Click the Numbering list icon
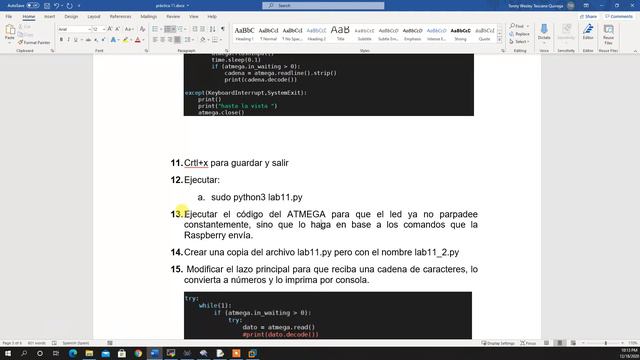This screenshot has width=640, height=360. 168,29
